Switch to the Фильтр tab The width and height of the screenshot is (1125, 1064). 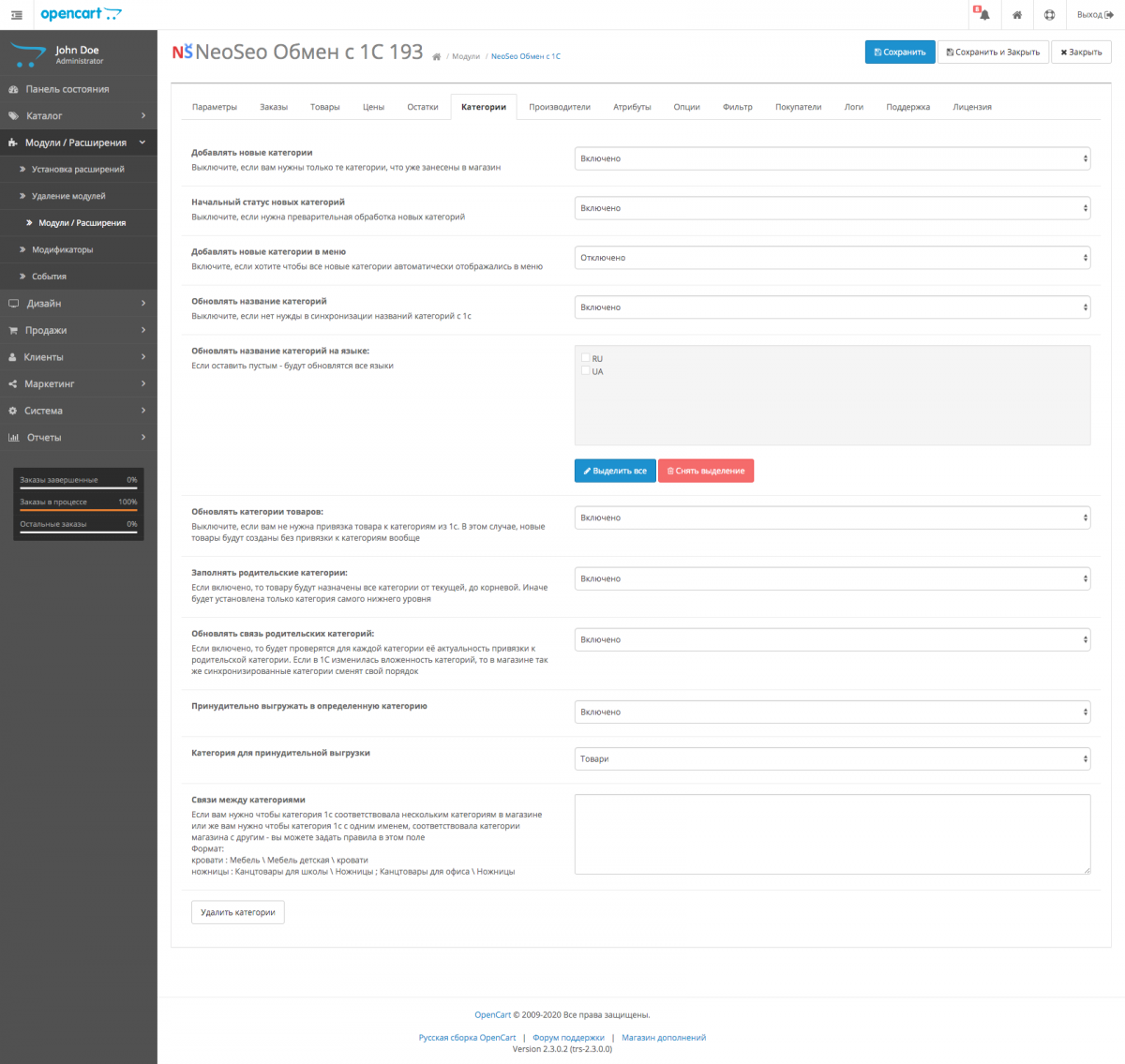tap(738, 107)
